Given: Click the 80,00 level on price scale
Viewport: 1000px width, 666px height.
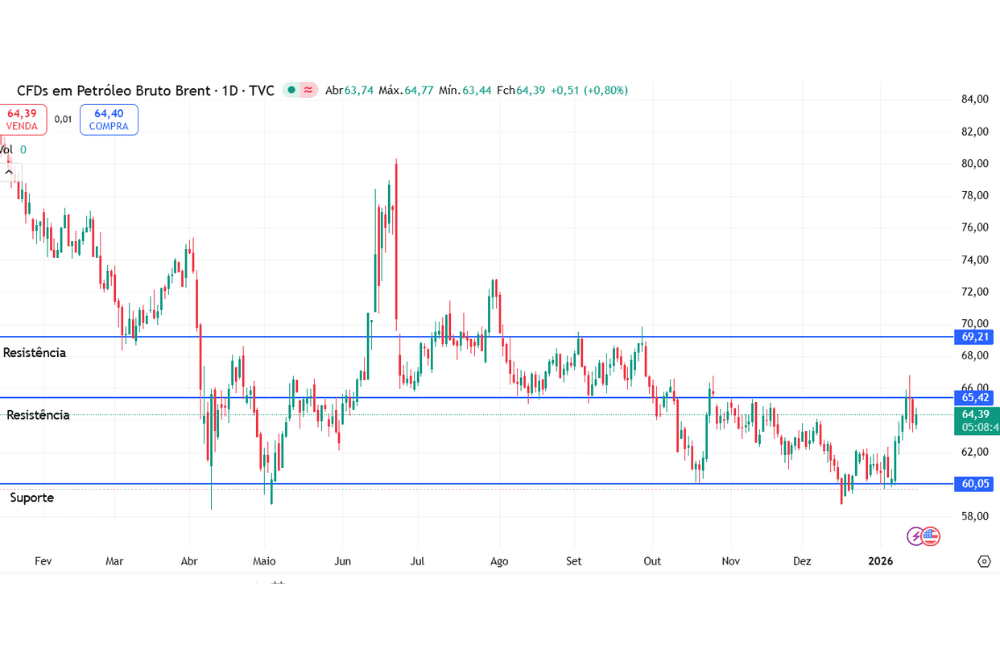Looking at the screenshot, I should pos(974,163).
